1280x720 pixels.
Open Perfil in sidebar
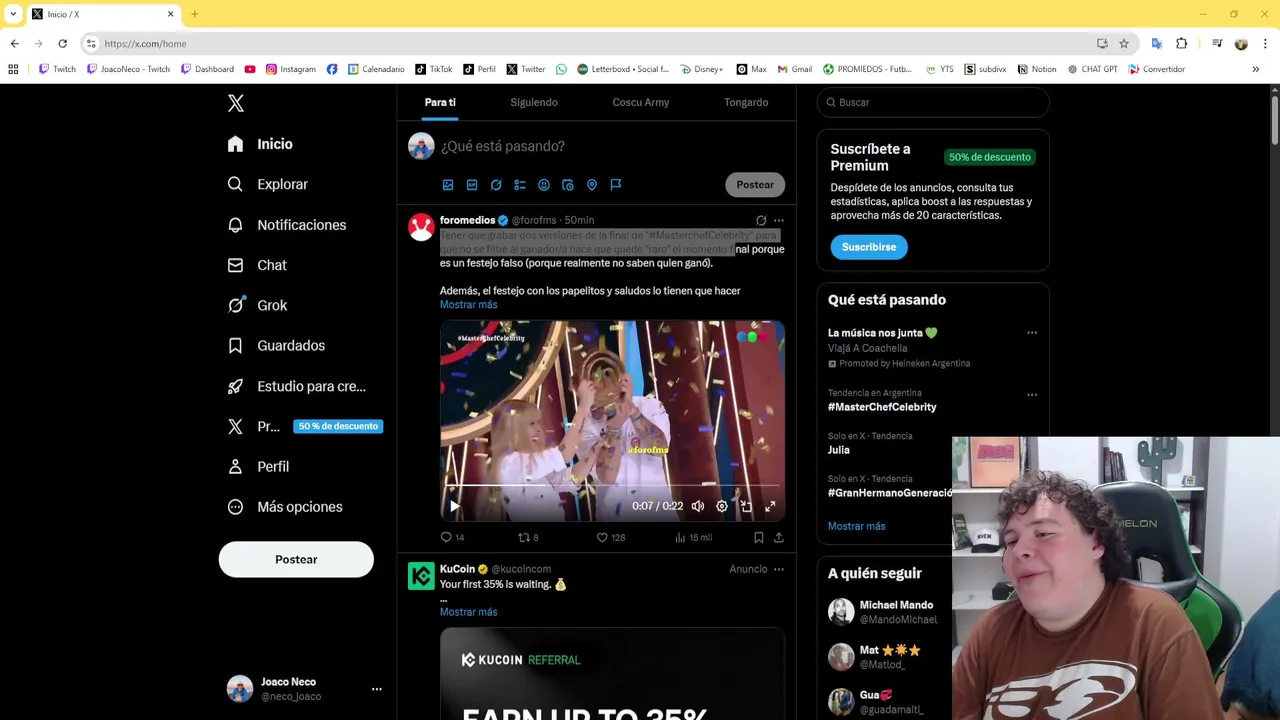click(258, 466)
